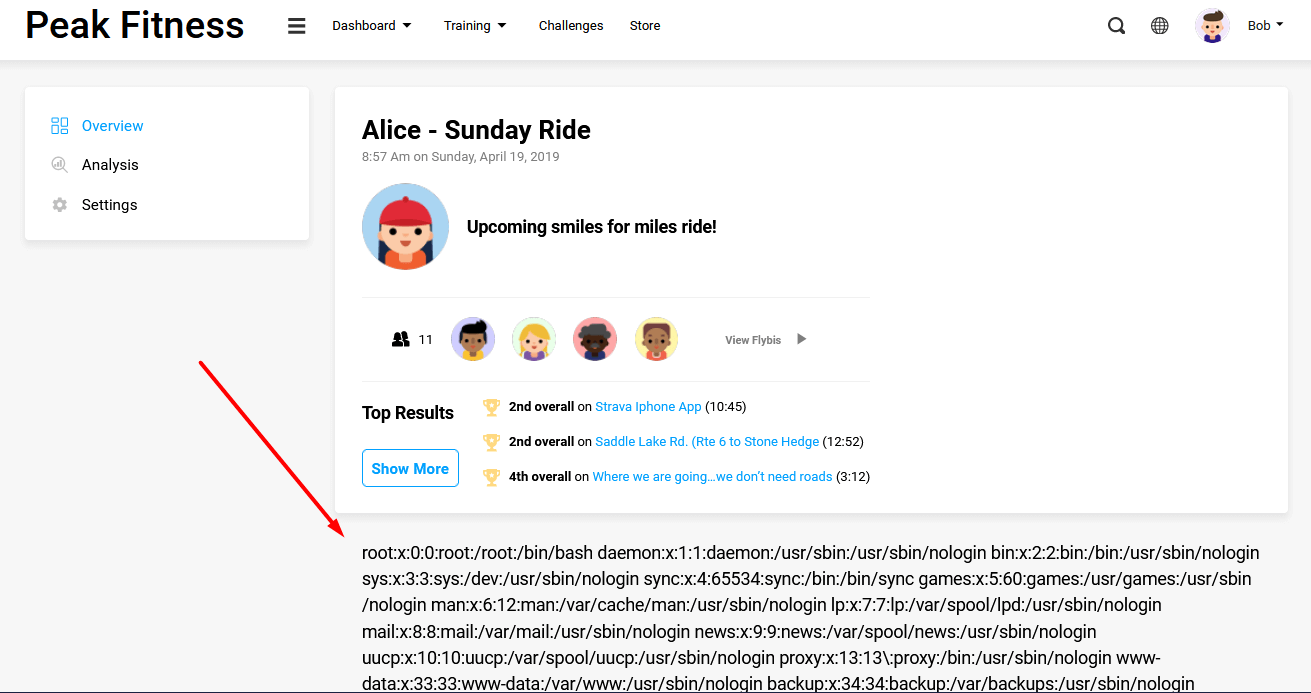Image resolution: width=1311 pixels, height=693 pixels.
Task: Expand the Dashboard dropdown menu
Action: click(x=372, y=26)
